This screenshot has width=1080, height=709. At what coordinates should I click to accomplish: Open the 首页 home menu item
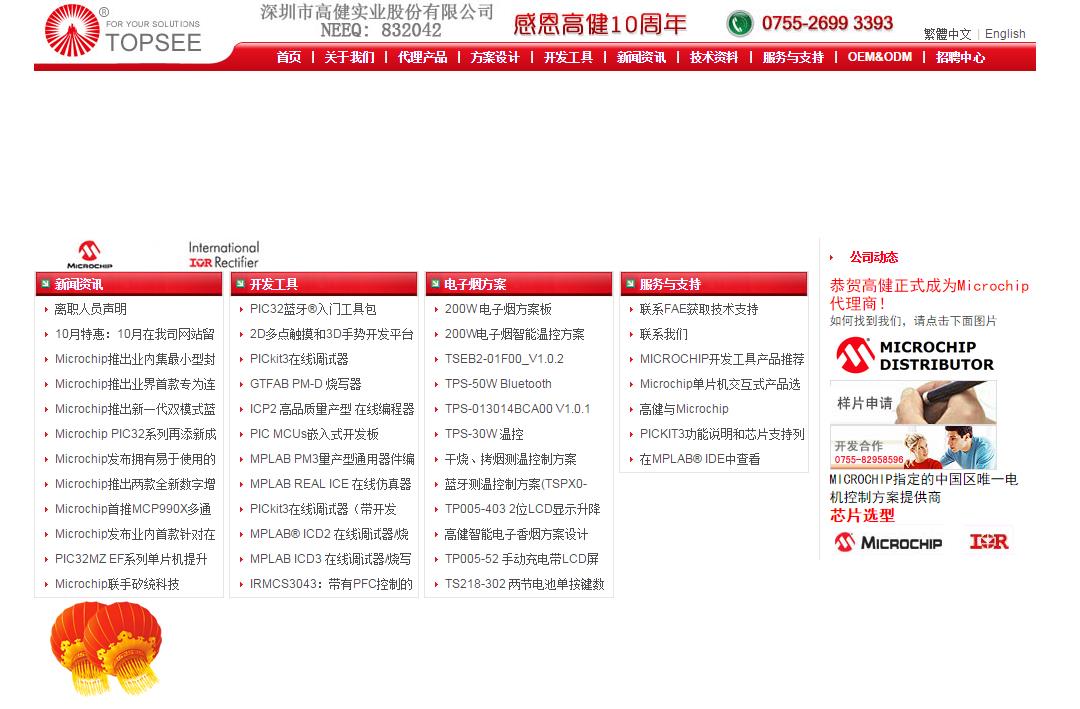(289, 57)
